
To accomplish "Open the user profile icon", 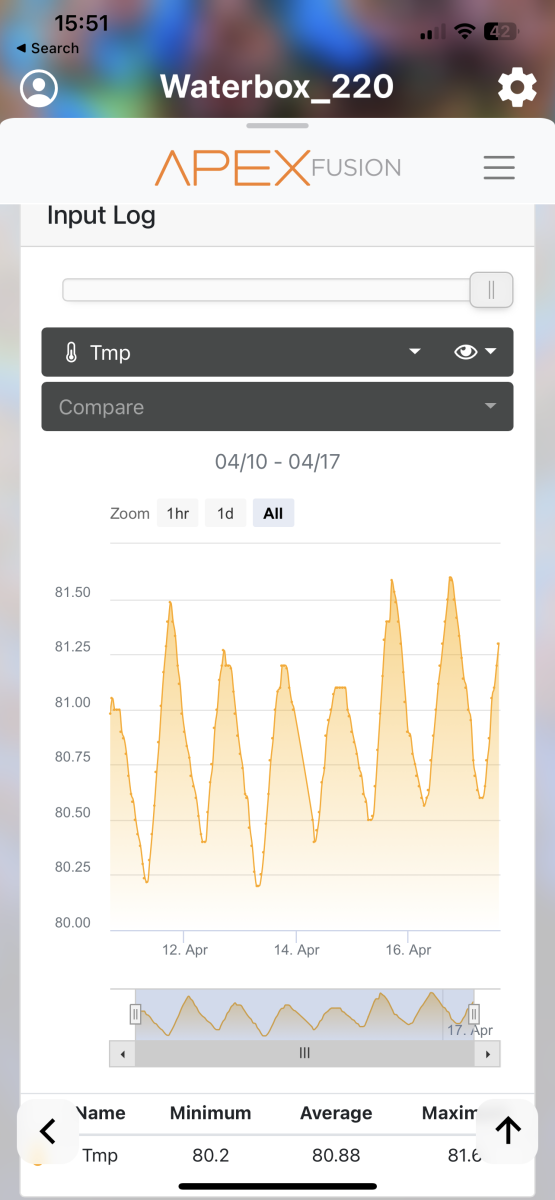I will pyautogui.click(x=39, y=88).
